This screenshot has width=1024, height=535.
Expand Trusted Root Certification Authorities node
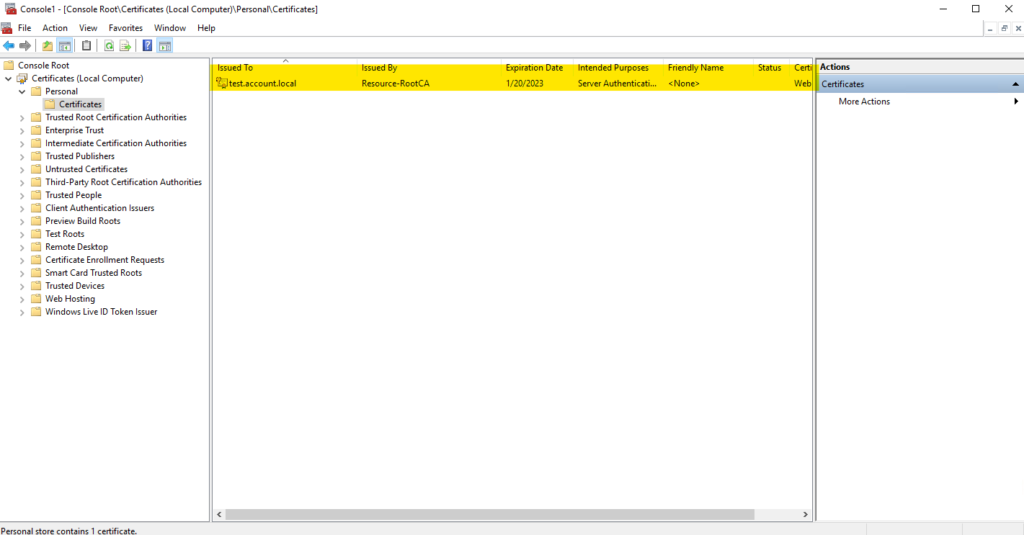[x=23, y=118]
